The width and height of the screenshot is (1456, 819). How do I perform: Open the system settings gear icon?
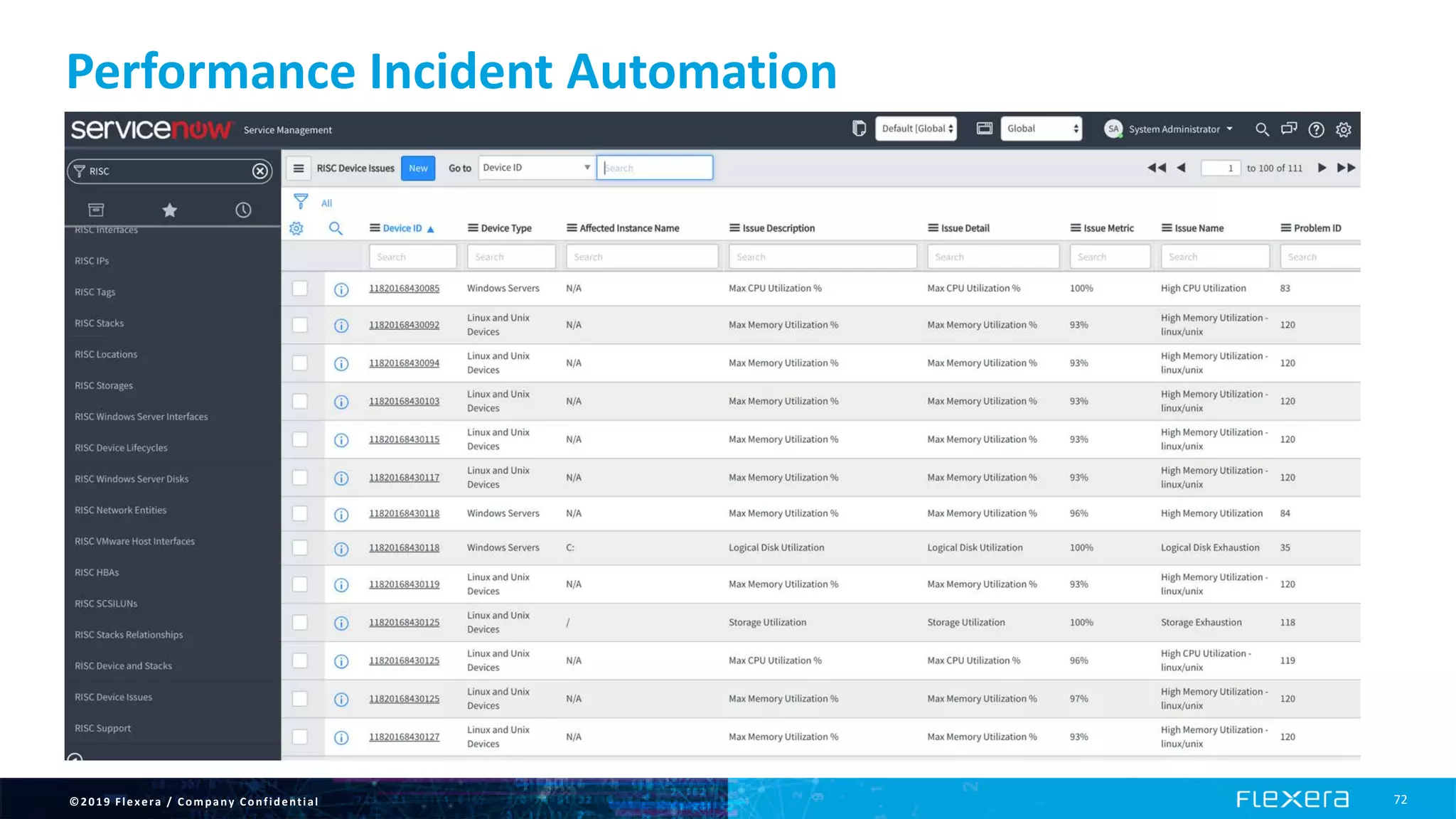pos(1344,129)
